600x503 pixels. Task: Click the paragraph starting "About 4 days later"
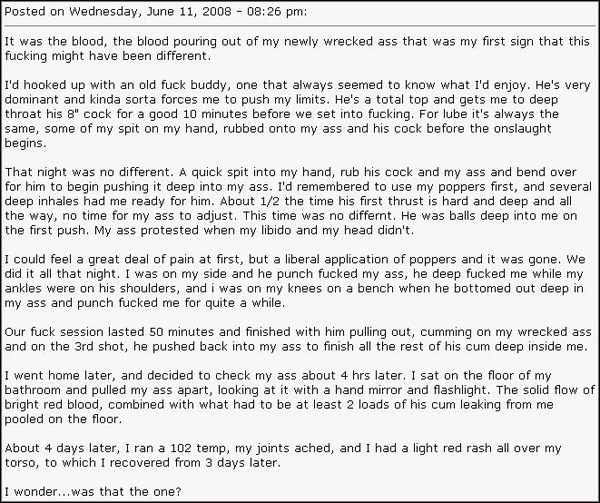point(283,456)
